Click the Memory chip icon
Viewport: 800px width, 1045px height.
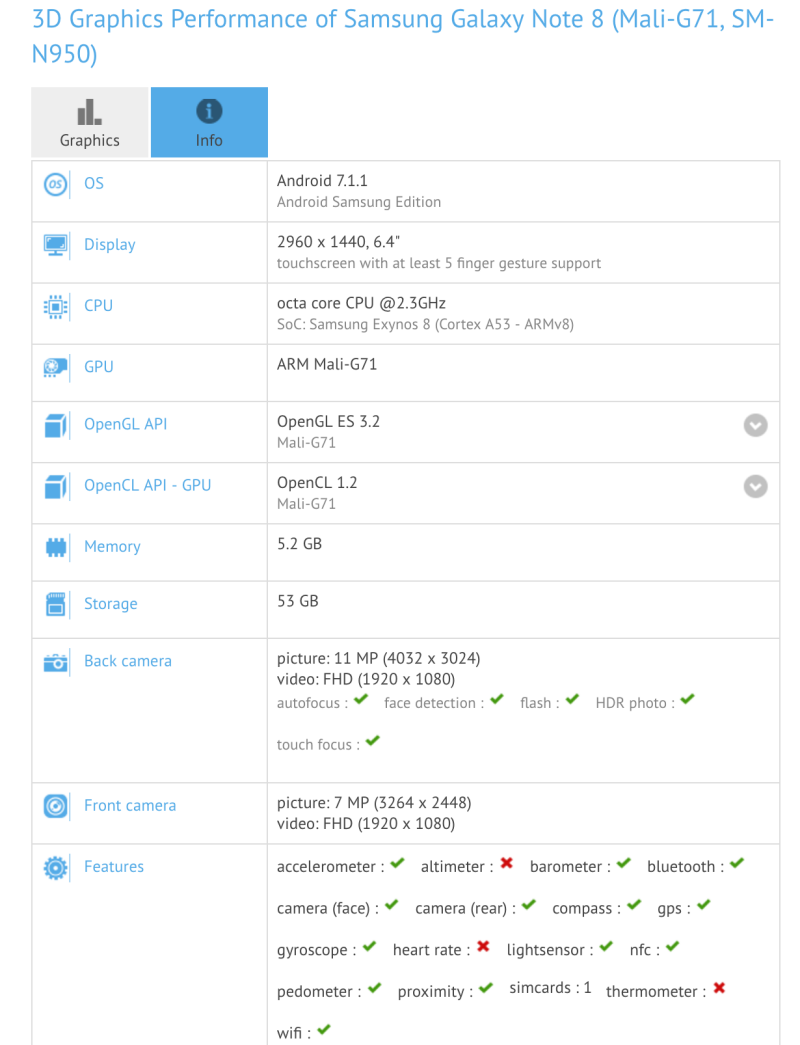tap(56, 547)
